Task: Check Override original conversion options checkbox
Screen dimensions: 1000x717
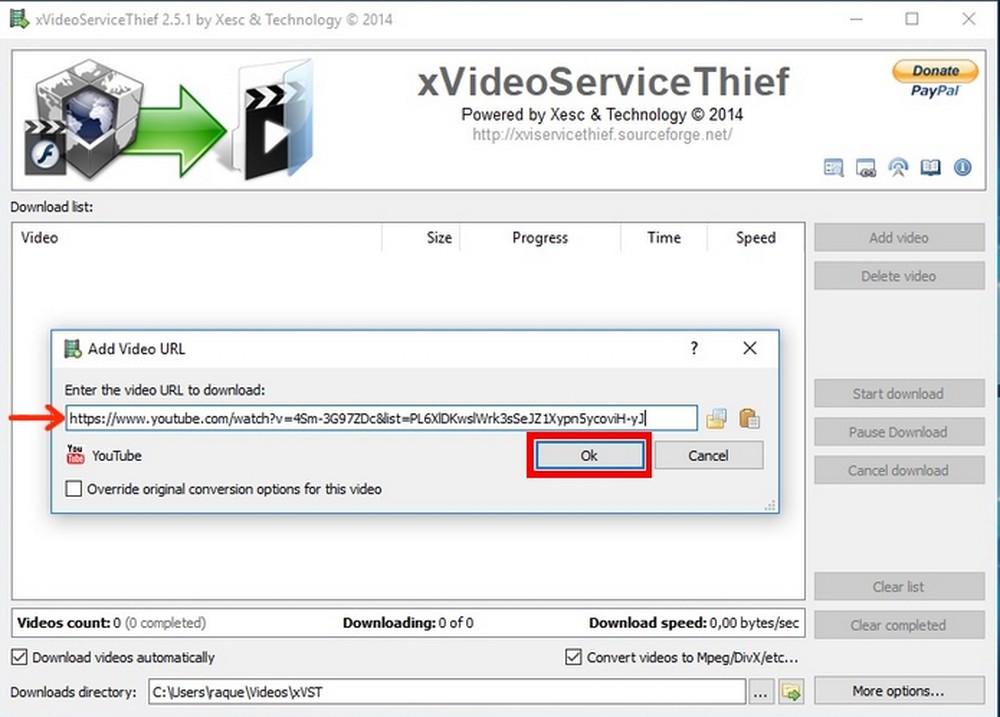Action: click(x=74, y=489)
